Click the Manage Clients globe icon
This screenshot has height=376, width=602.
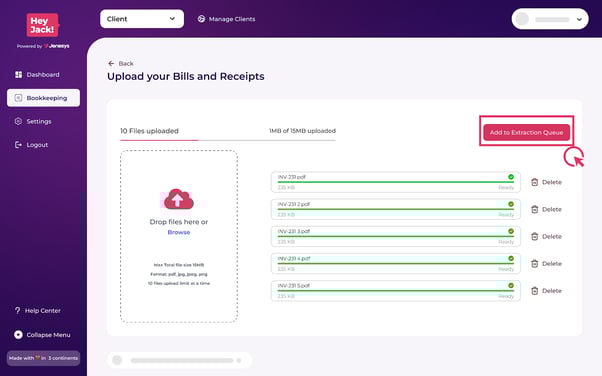point(201,19)
